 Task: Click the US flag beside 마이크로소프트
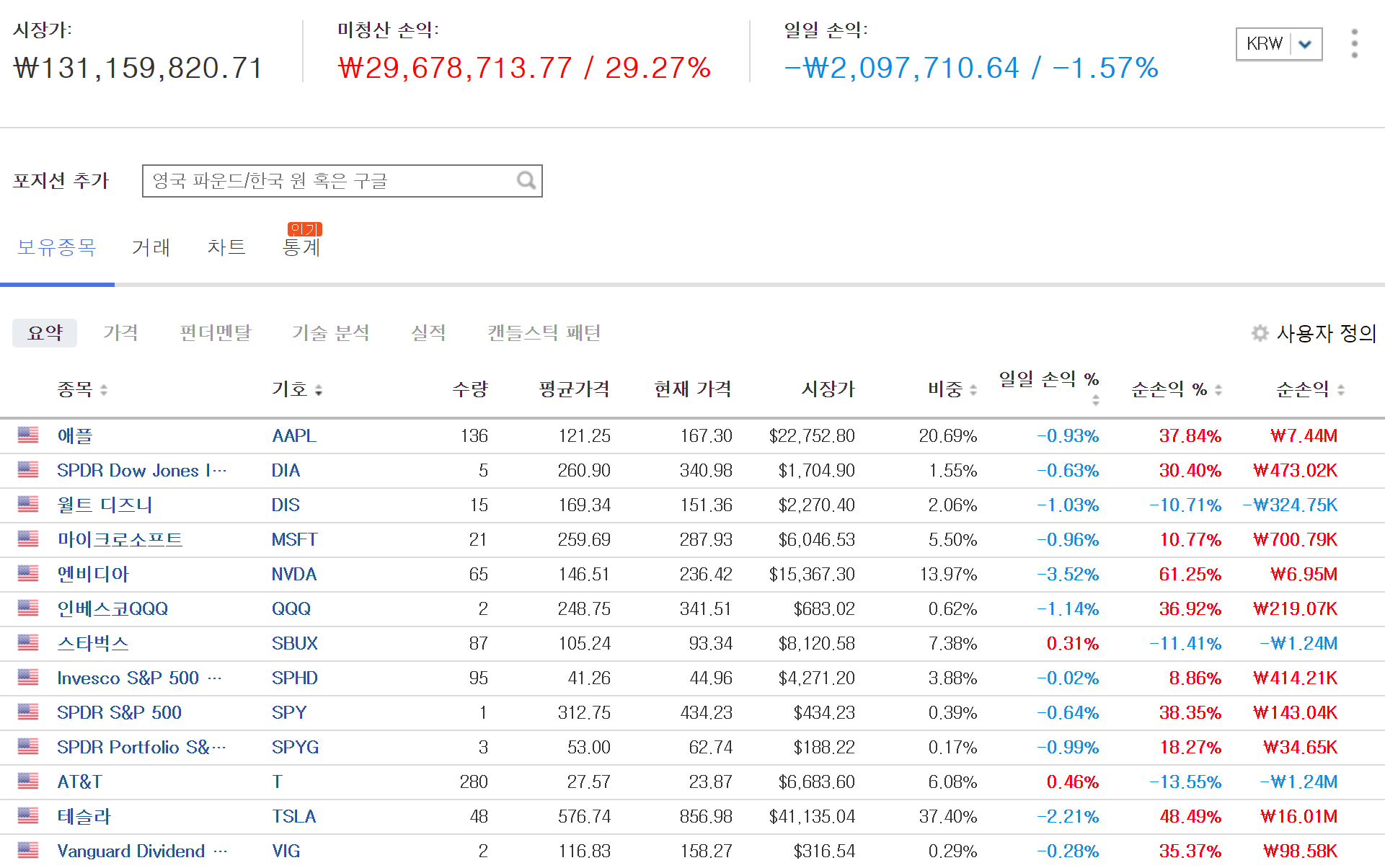tap(28, 539)
